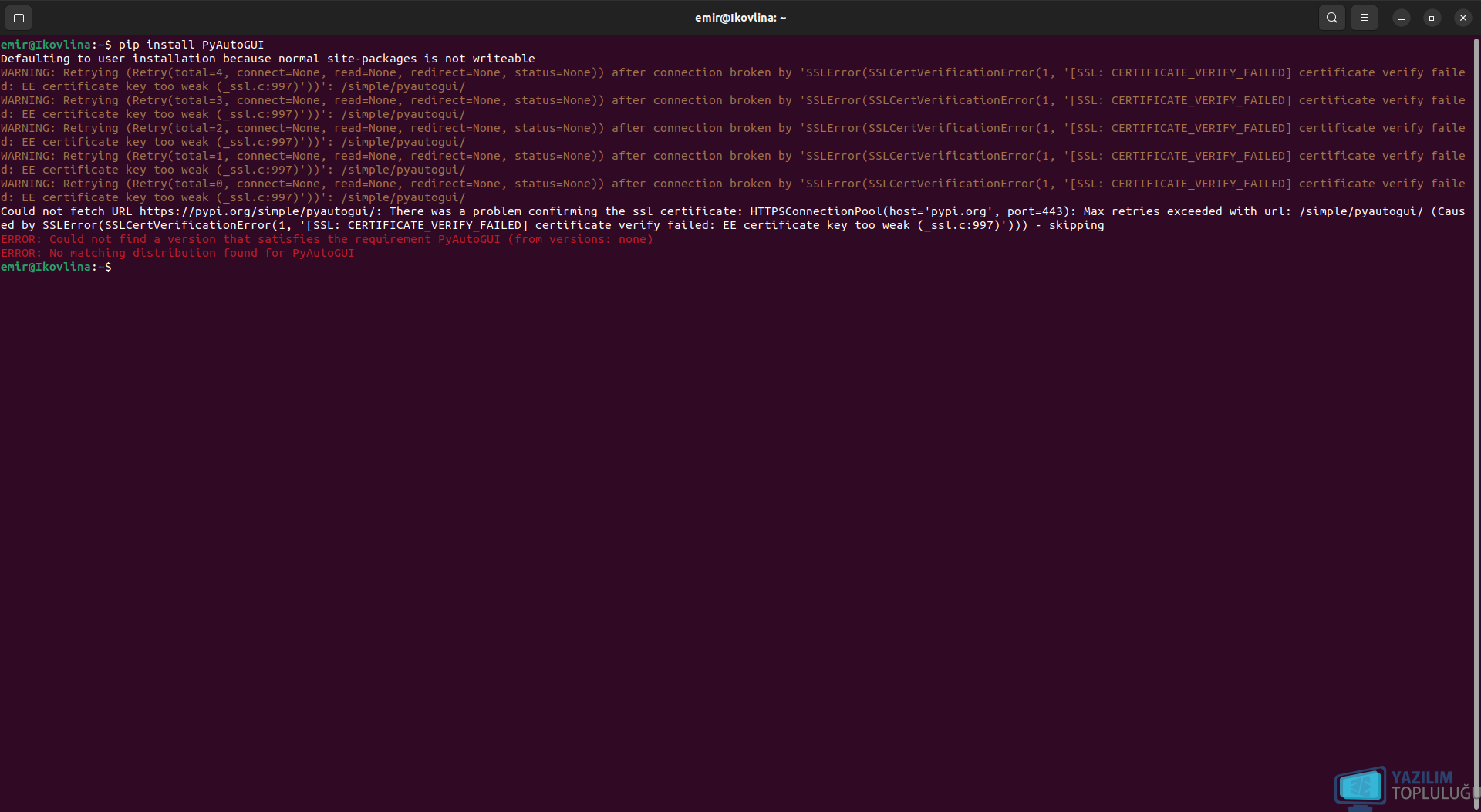Close the terminal window
This screenshot has height=812, width=1481.
pos(1462,18)
